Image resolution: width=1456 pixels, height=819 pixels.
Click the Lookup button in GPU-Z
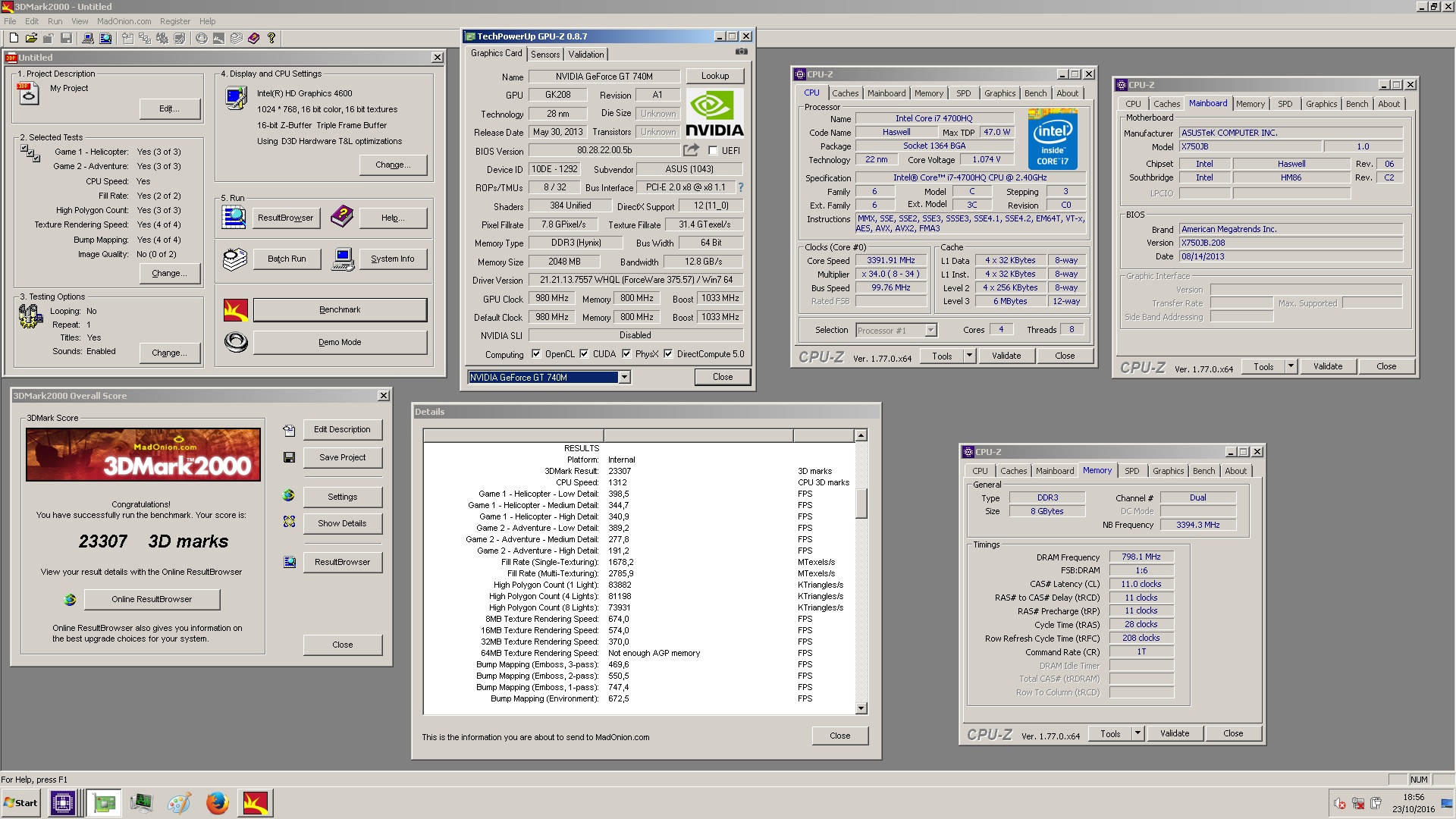pyautogui.click(x=715, y=76)
